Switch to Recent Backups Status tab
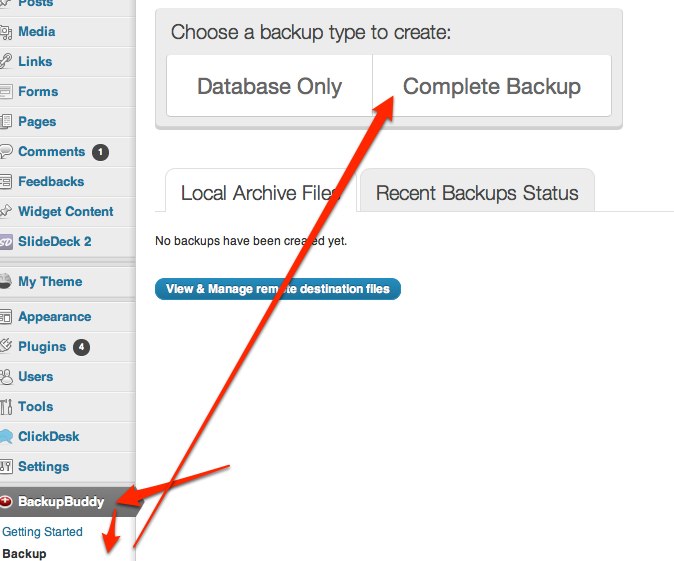Viewport: 674px width, 561px height. (x=477, y=192)
